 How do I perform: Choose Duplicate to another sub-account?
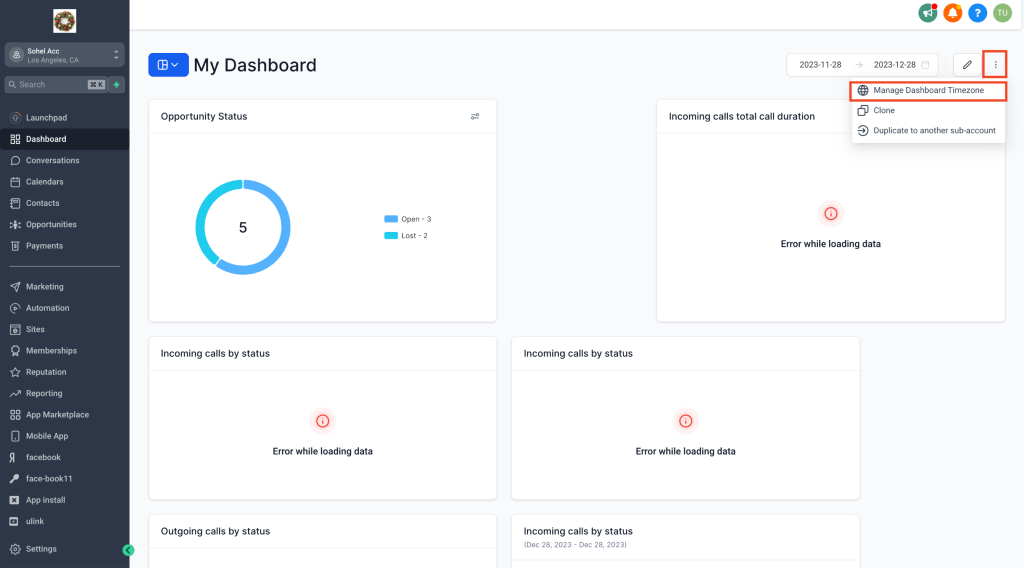(934, 131)
